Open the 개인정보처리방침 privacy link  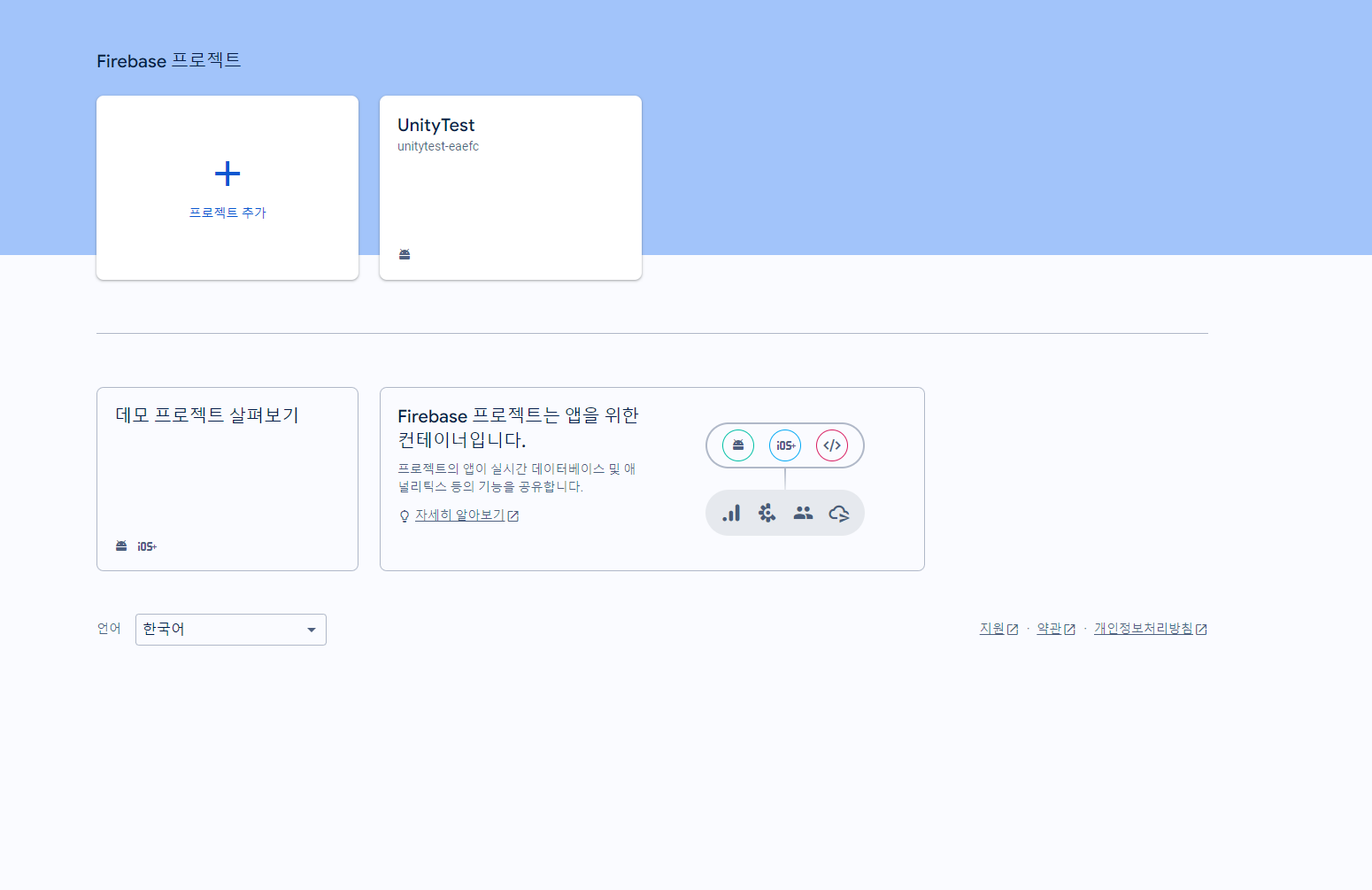coord(1144,628)
